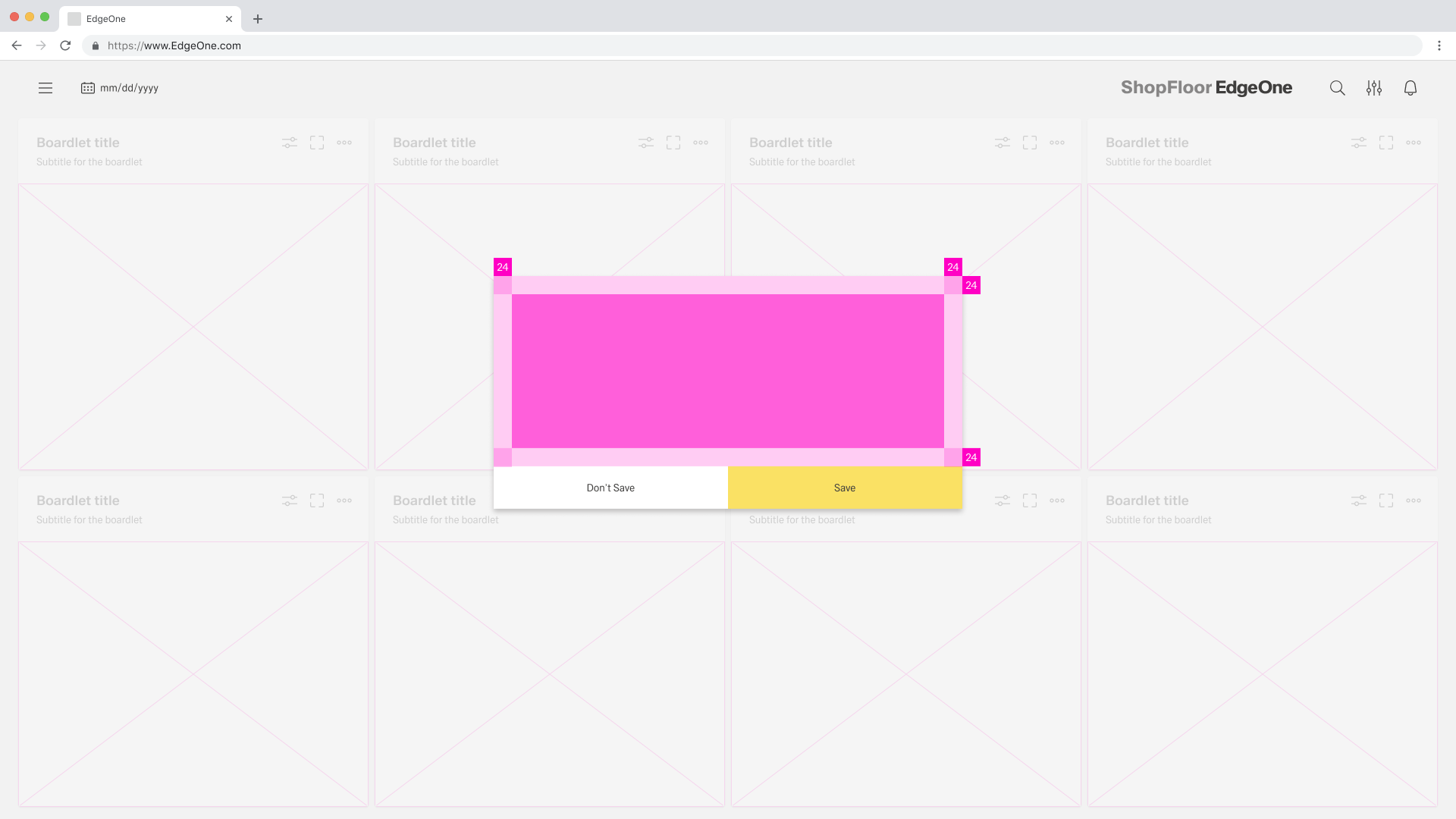
Task: Click the browser address bar
Action: (x=751, y=45)
